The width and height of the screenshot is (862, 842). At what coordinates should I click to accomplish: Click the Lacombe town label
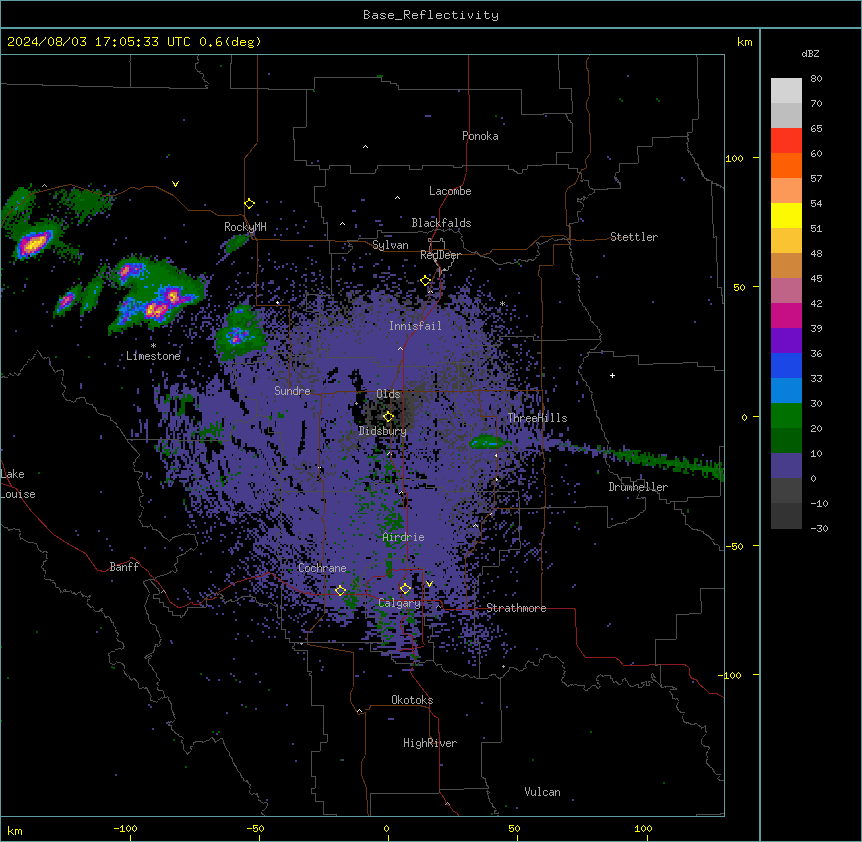tap(450, 191)
